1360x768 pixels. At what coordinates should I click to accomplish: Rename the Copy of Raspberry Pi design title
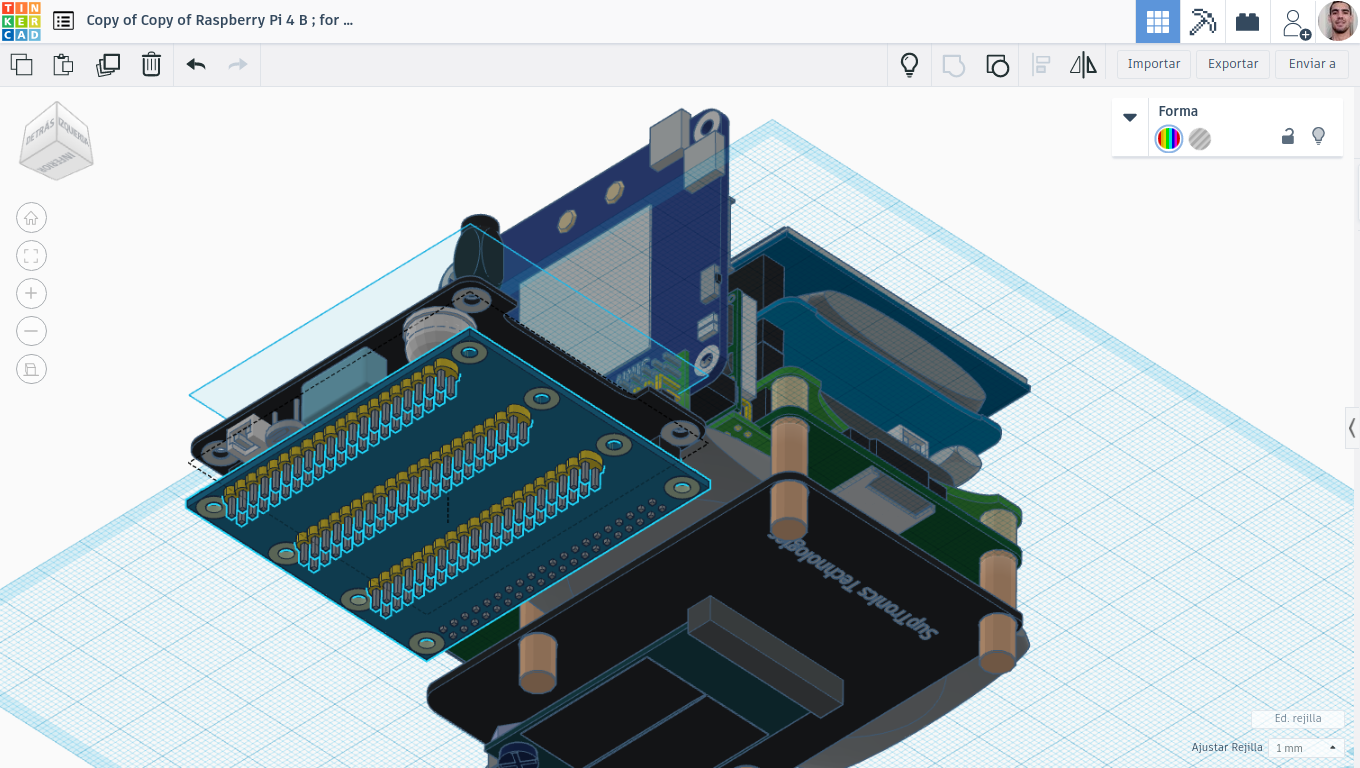coord(219,20)
